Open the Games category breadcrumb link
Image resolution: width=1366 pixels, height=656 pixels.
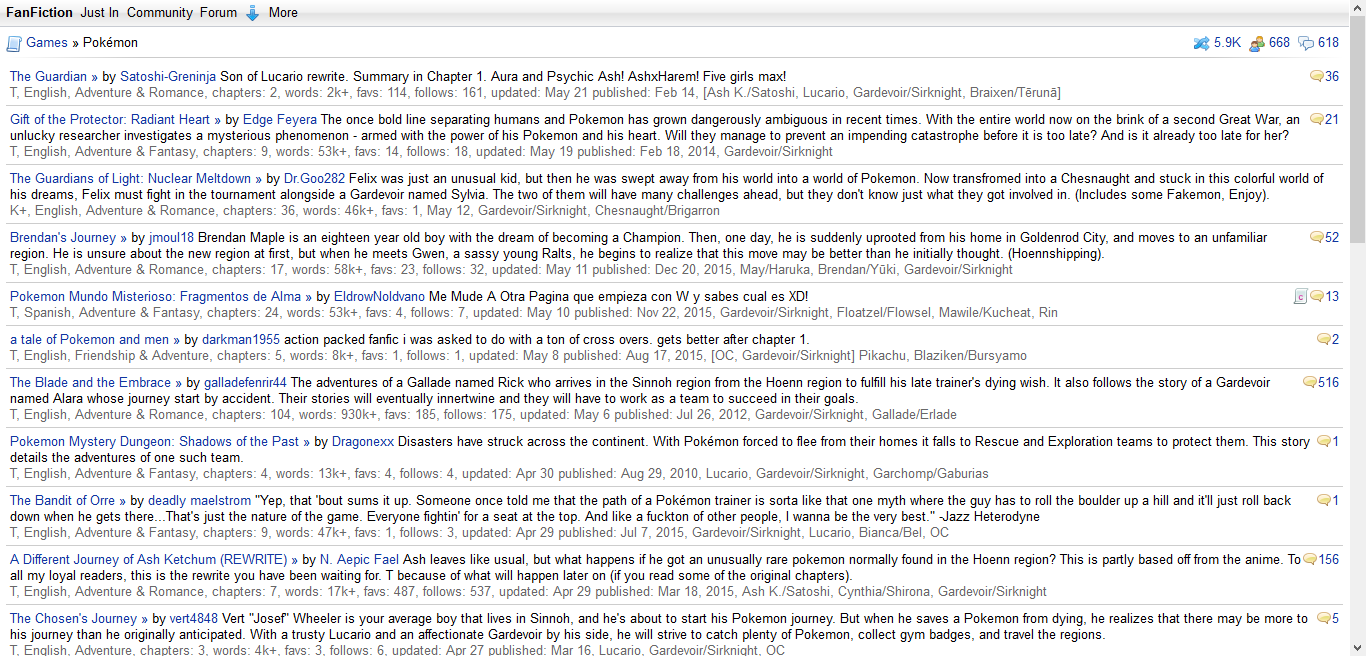point(47,43)
